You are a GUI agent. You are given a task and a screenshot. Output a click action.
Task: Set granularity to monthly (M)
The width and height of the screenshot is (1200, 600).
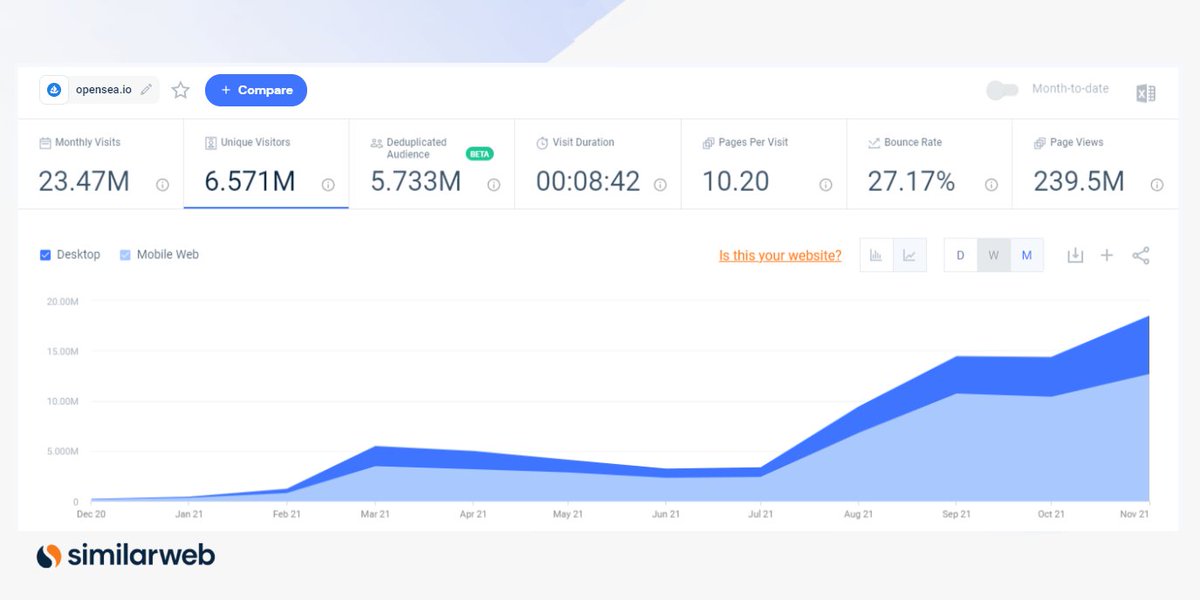click(x=1027, y=255)
